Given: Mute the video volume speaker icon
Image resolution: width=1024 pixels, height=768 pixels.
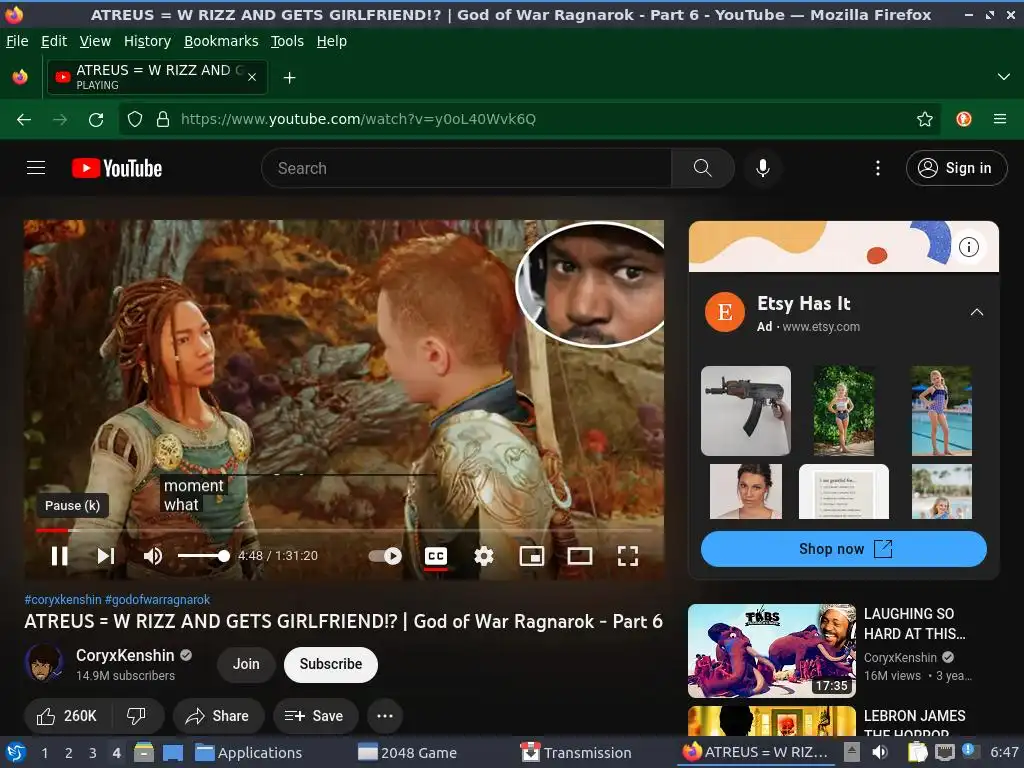Looking at the screenshot, I should pos(153,556).
